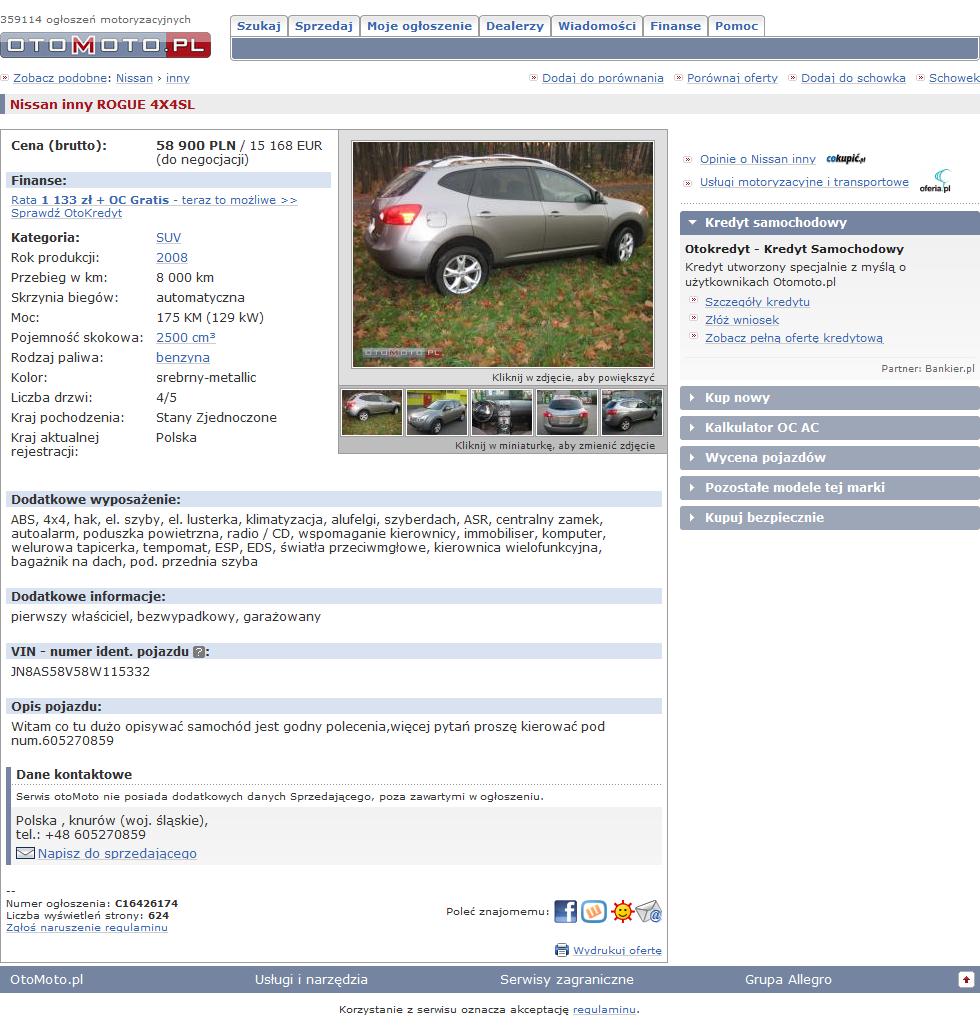Viewport: 980px width, 1035px height.
Task: Share the offer on Facebook
Action: click(x=566, y=912)
